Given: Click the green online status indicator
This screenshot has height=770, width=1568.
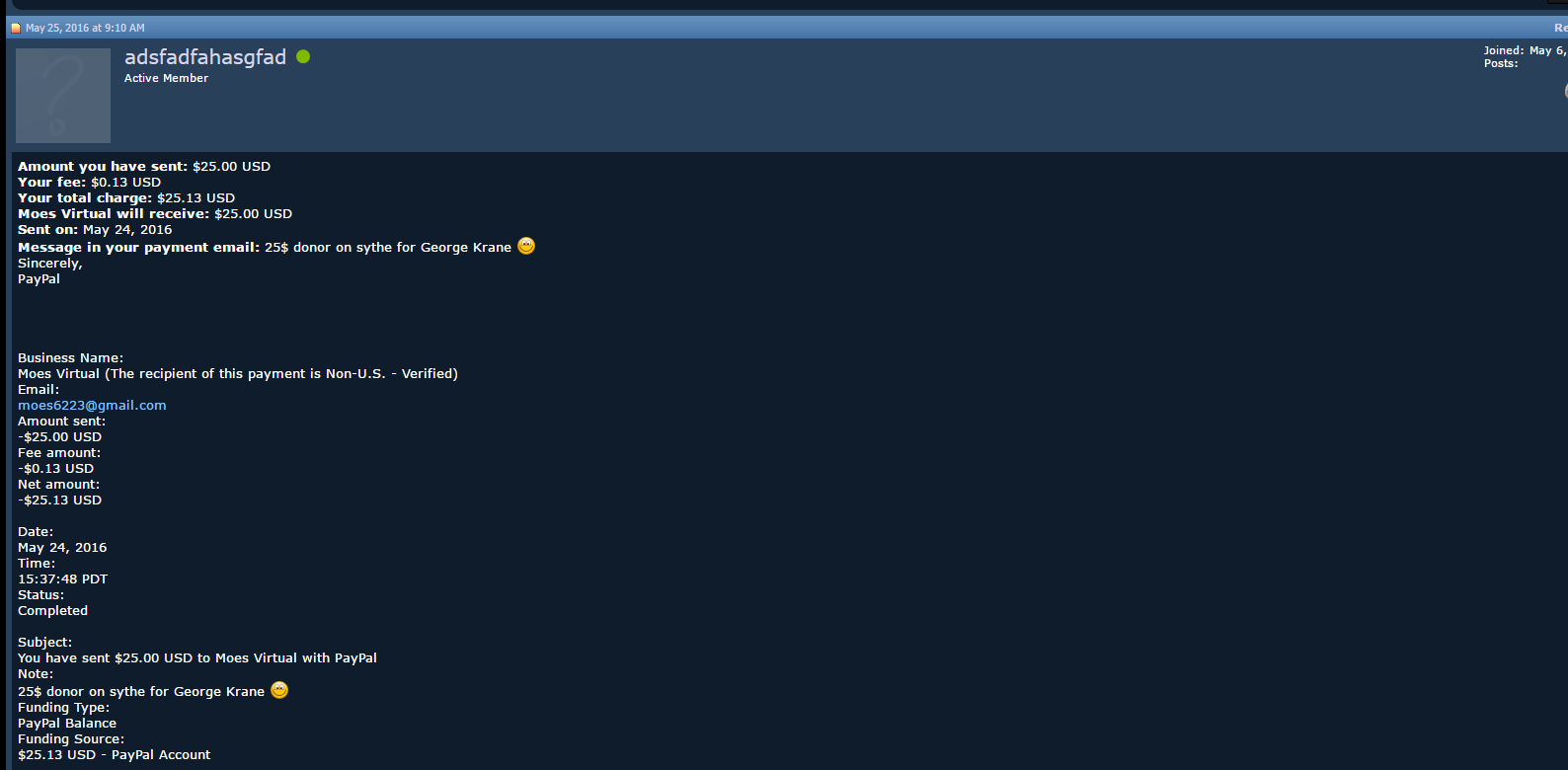Looking at the screenshot, I should coord(303,56).
